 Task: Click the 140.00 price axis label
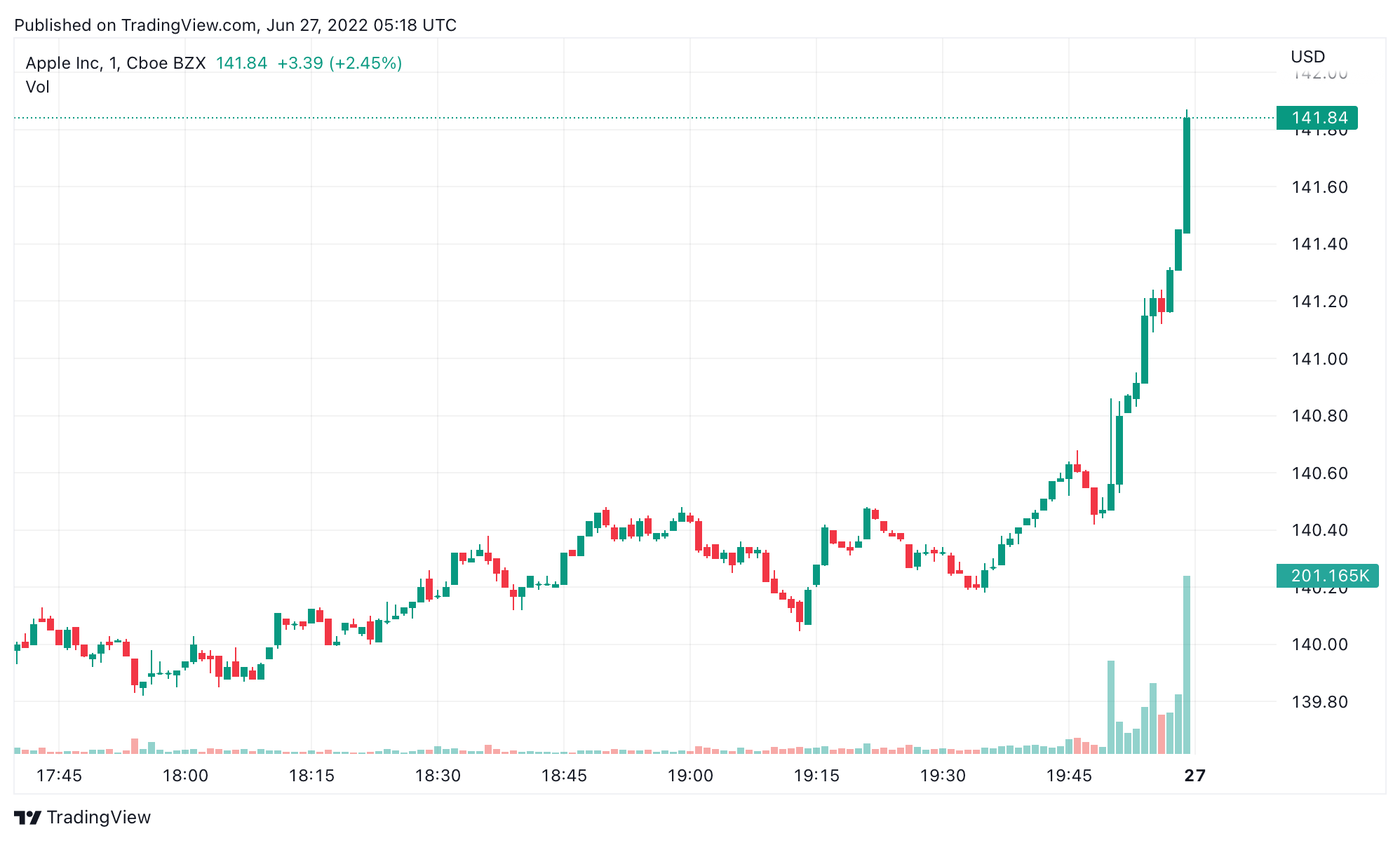(1319, 645)
